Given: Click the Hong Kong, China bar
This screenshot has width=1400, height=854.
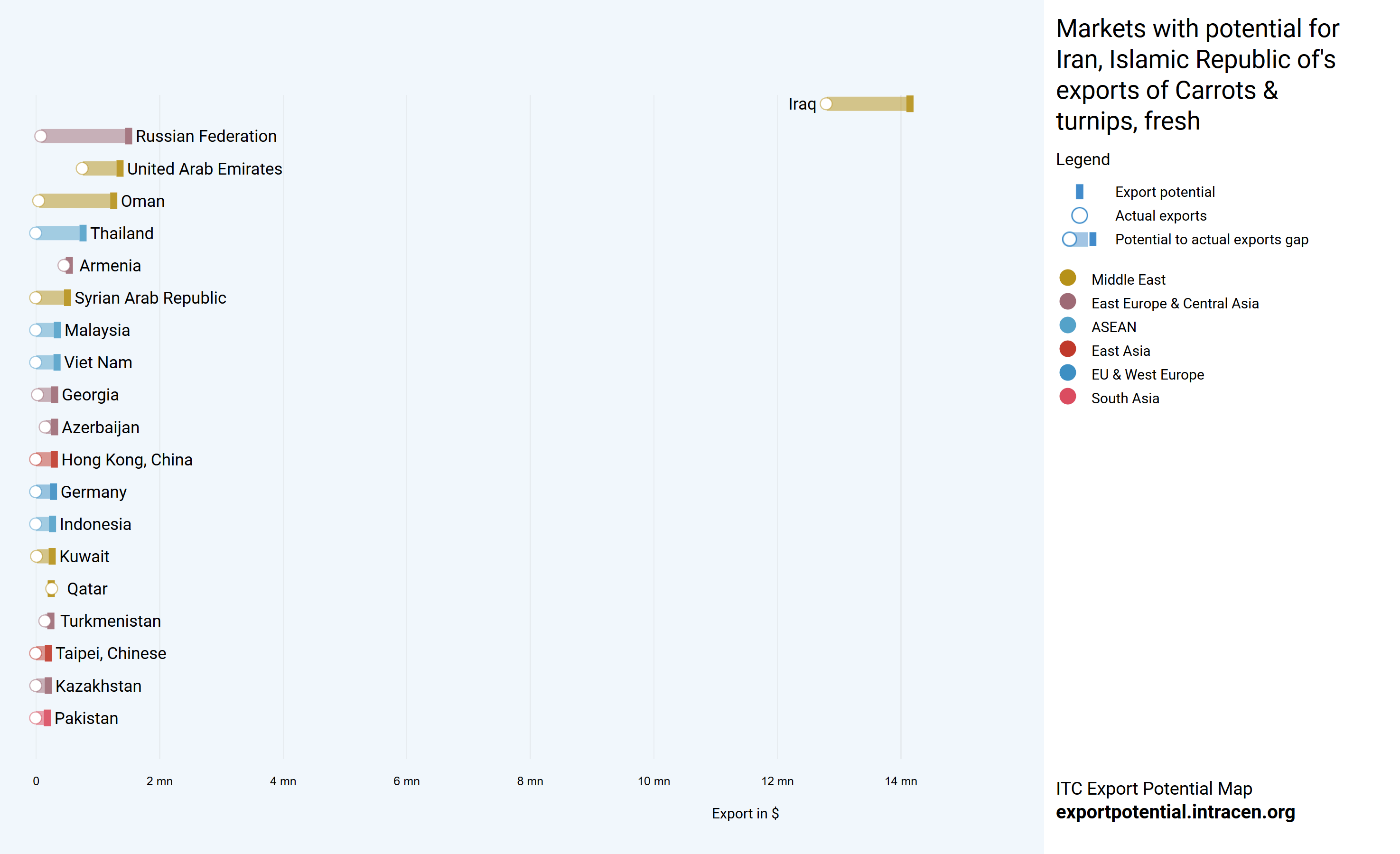Looking at the screenshot, I should pos(46,460).
